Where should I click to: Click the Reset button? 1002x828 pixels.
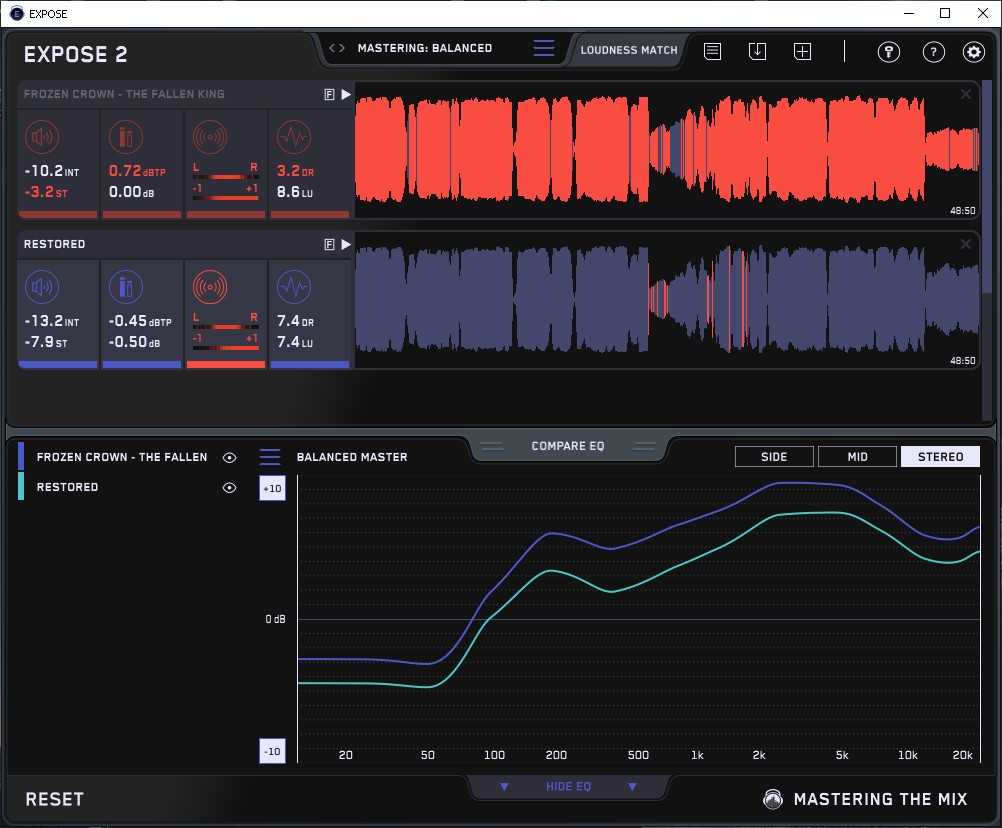click(x=55, y=799)
